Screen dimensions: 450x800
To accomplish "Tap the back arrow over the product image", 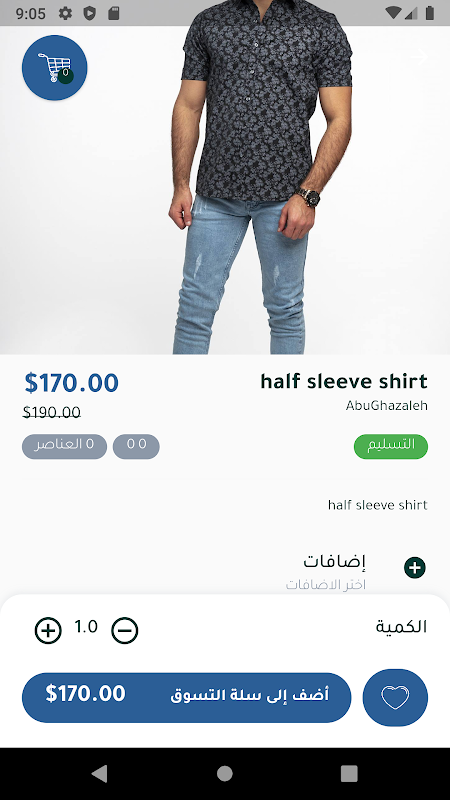I will pyautogui.click(x=419, y=57).
